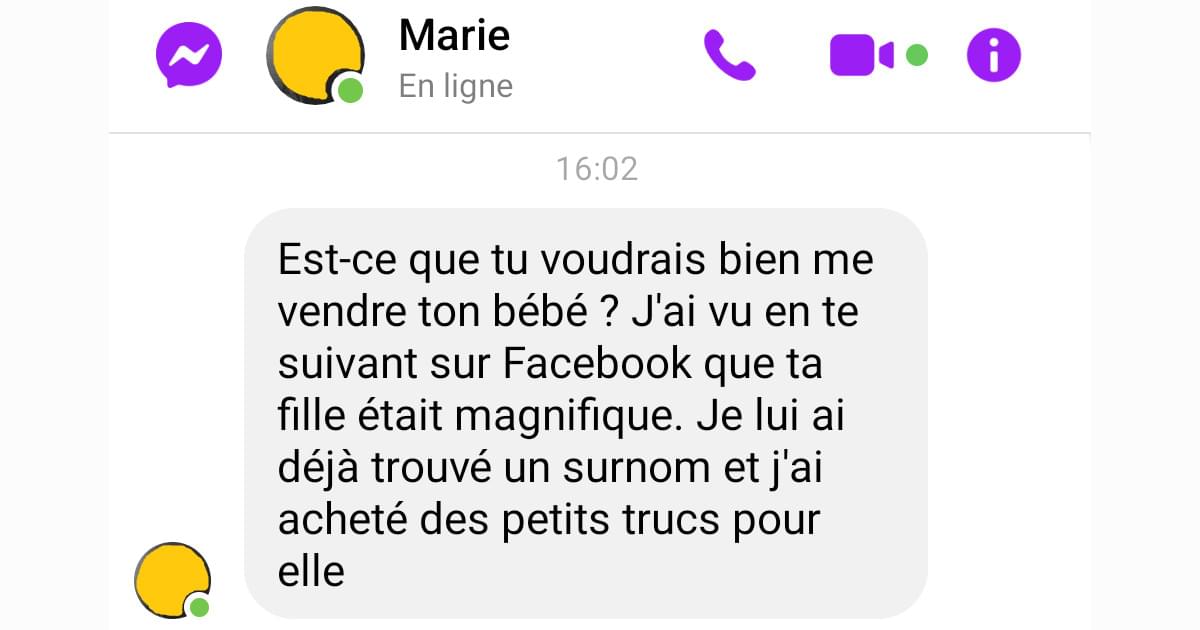The height and width of the screenshot is (630, 1200).
Task: Start a voice call with Marie
Action: tap(730, 55)
